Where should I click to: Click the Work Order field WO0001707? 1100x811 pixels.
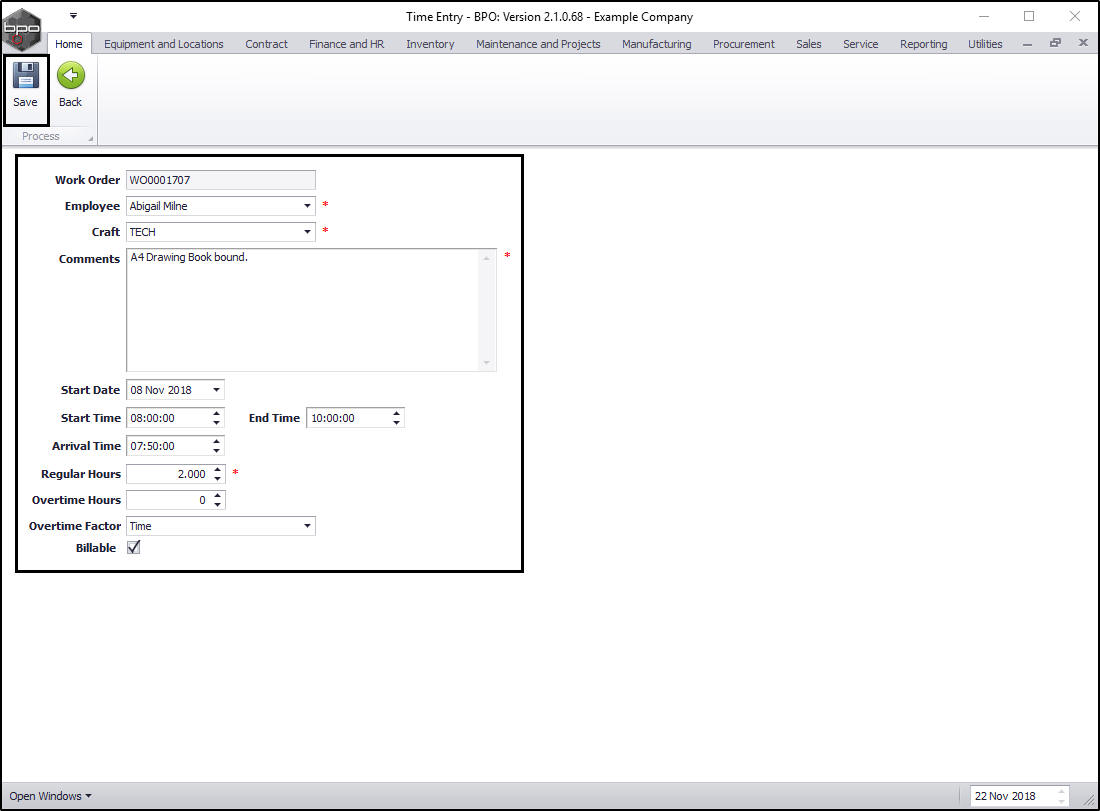point(221,180)
